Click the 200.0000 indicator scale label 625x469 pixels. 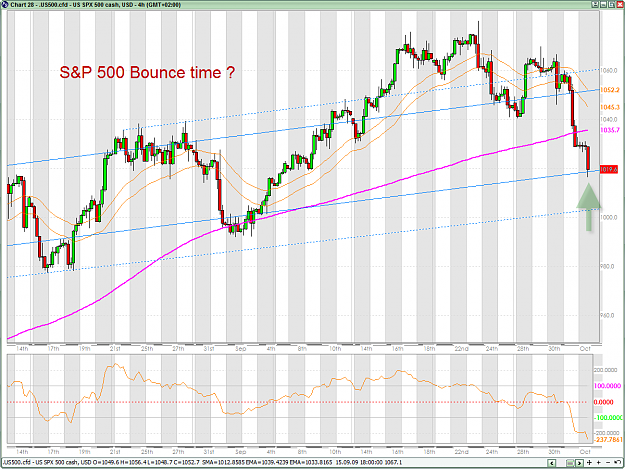[x=605, y=370]
